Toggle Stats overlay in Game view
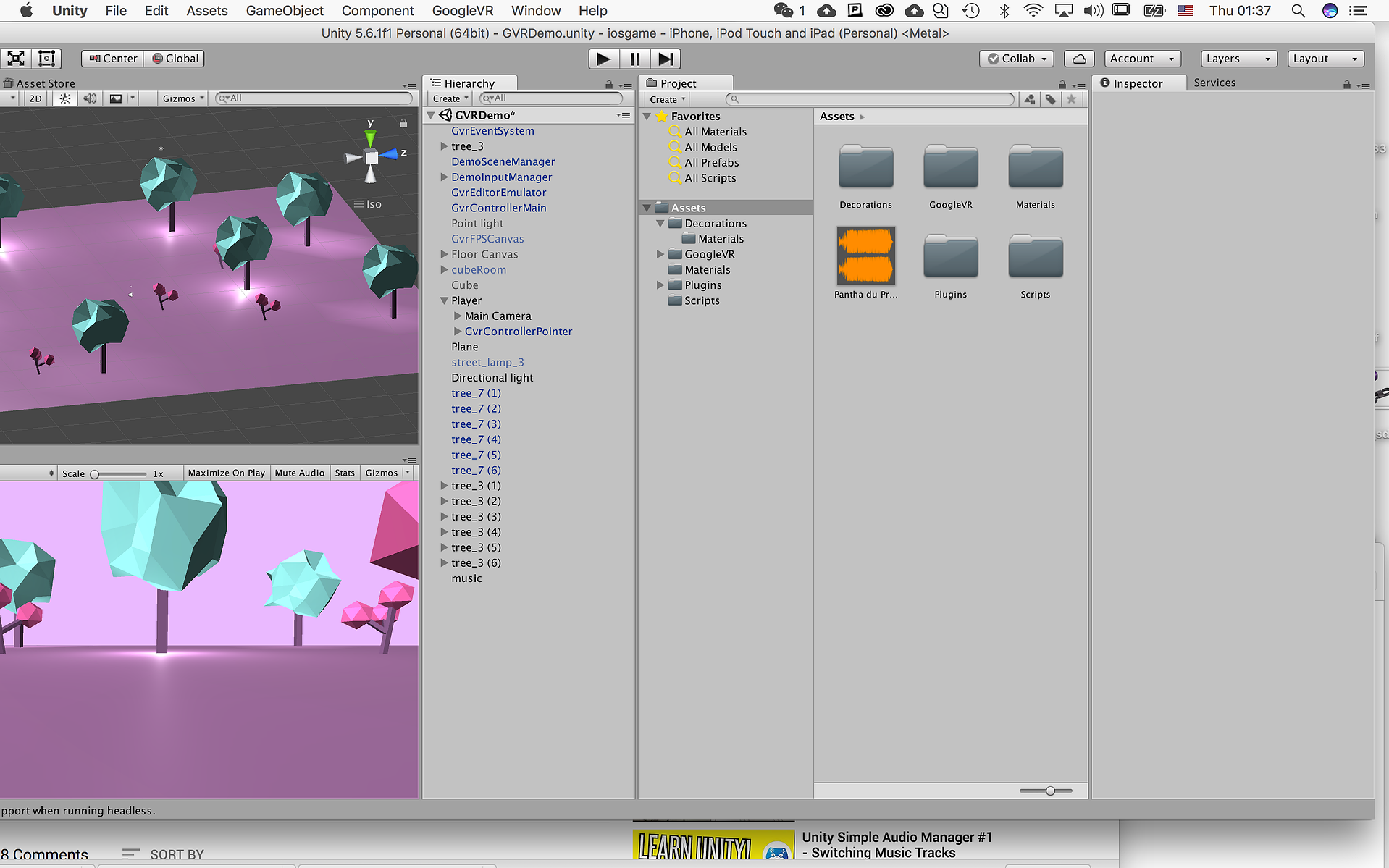1389x868 pixels. [x=345, y=473]
